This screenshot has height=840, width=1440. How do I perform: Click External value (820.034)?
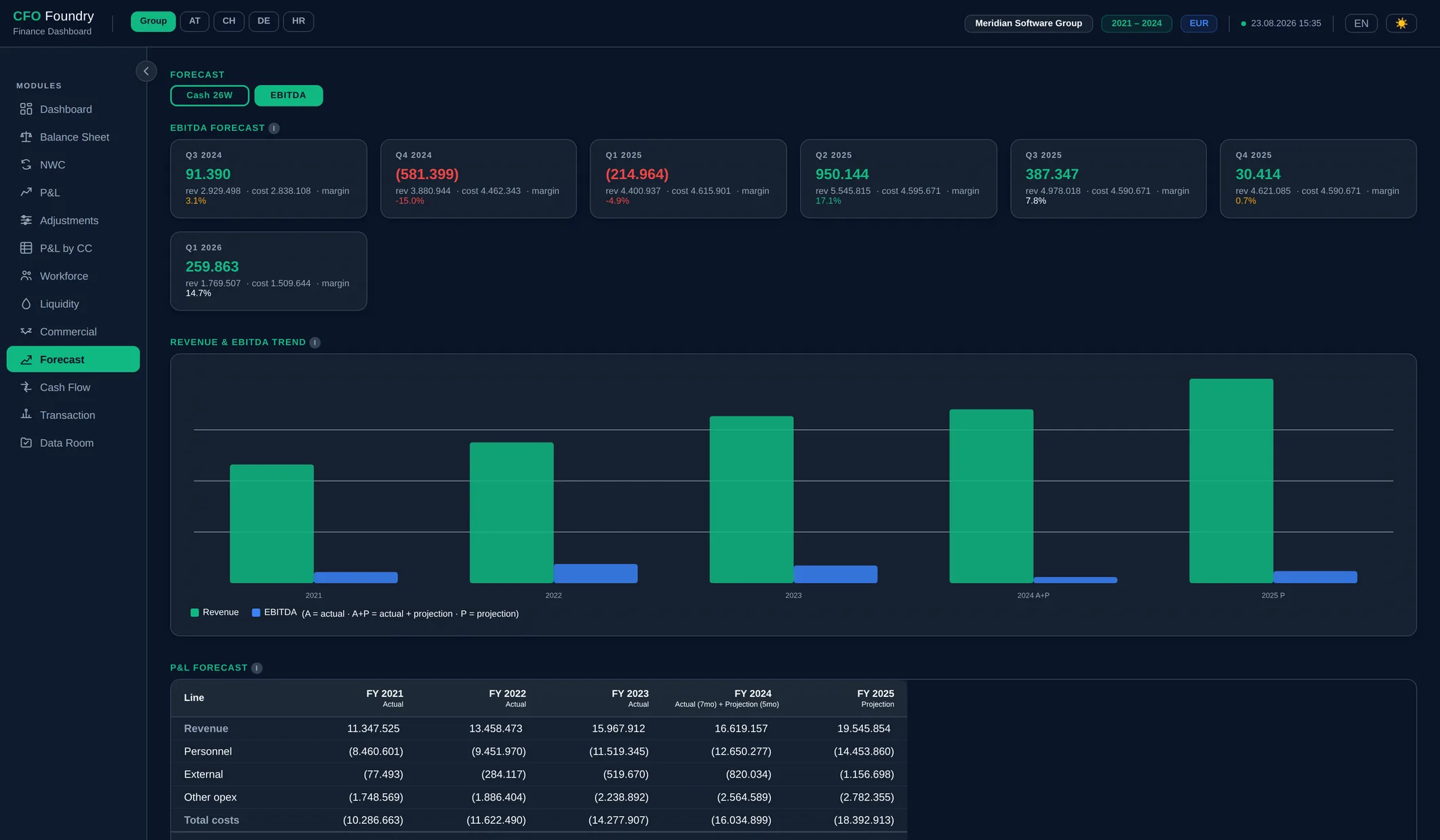748,775
